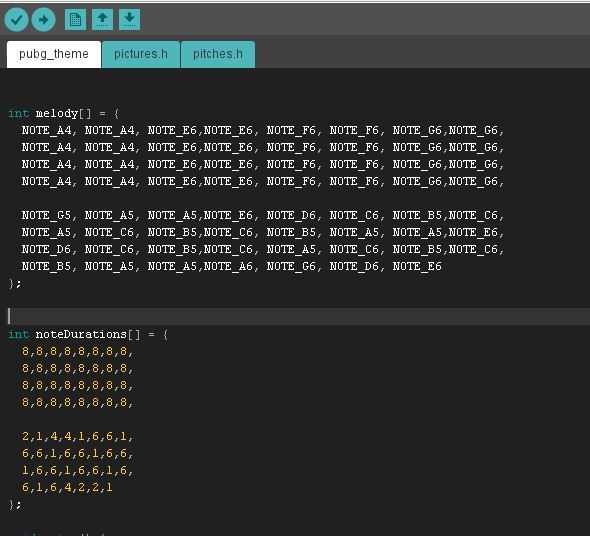Image resolution: width=590 pixels, height=536 pixels.
Task: Create a new sketch with the New icon
Action: pos(75,19)
